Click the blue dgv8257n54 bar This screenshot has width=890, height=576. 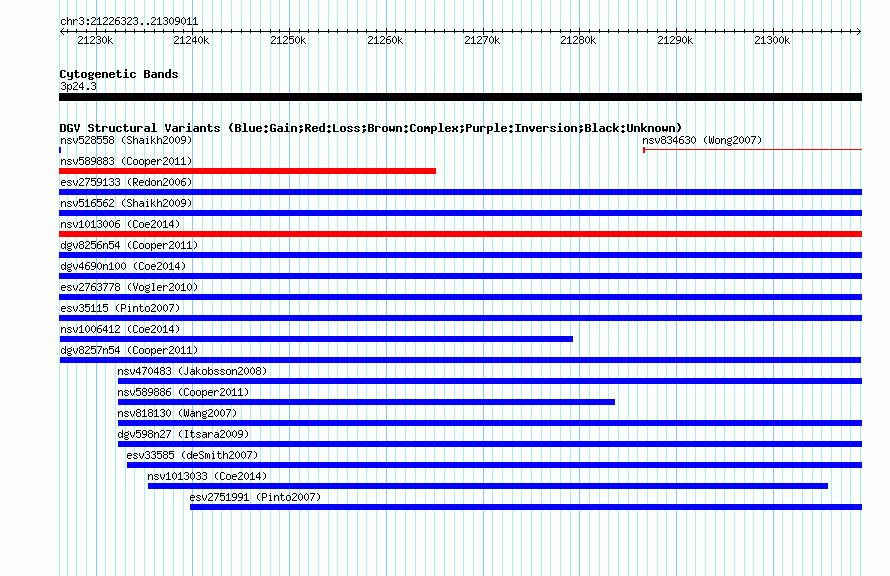tap(460, 360)
